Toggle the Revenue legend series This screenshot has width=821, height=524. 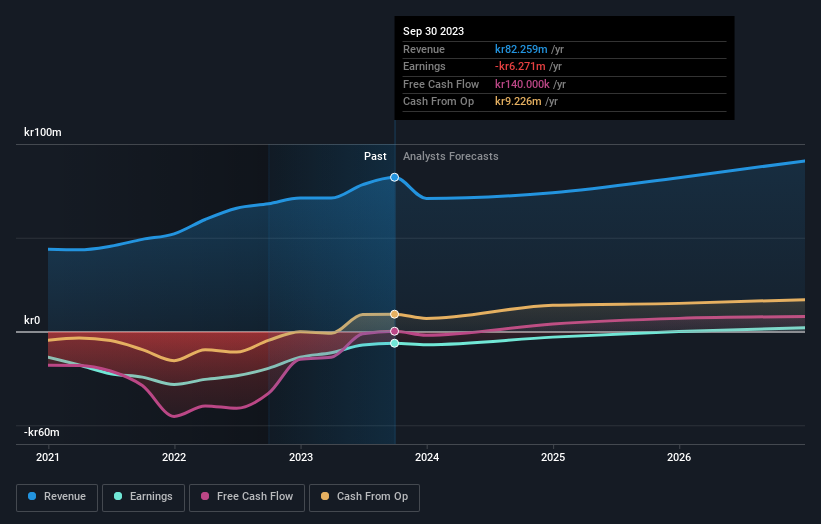click(57, 497)
